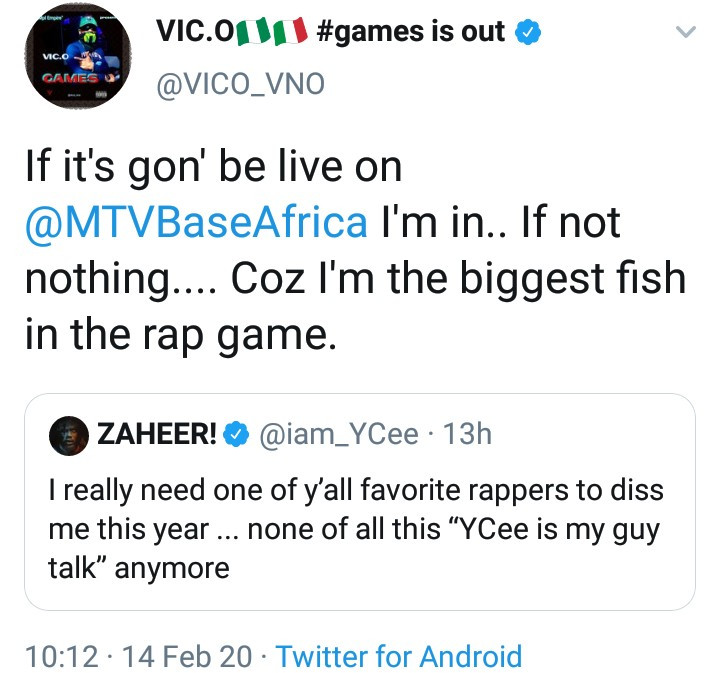Click the quoted tweet's 13h timestamp

point(466,436)
